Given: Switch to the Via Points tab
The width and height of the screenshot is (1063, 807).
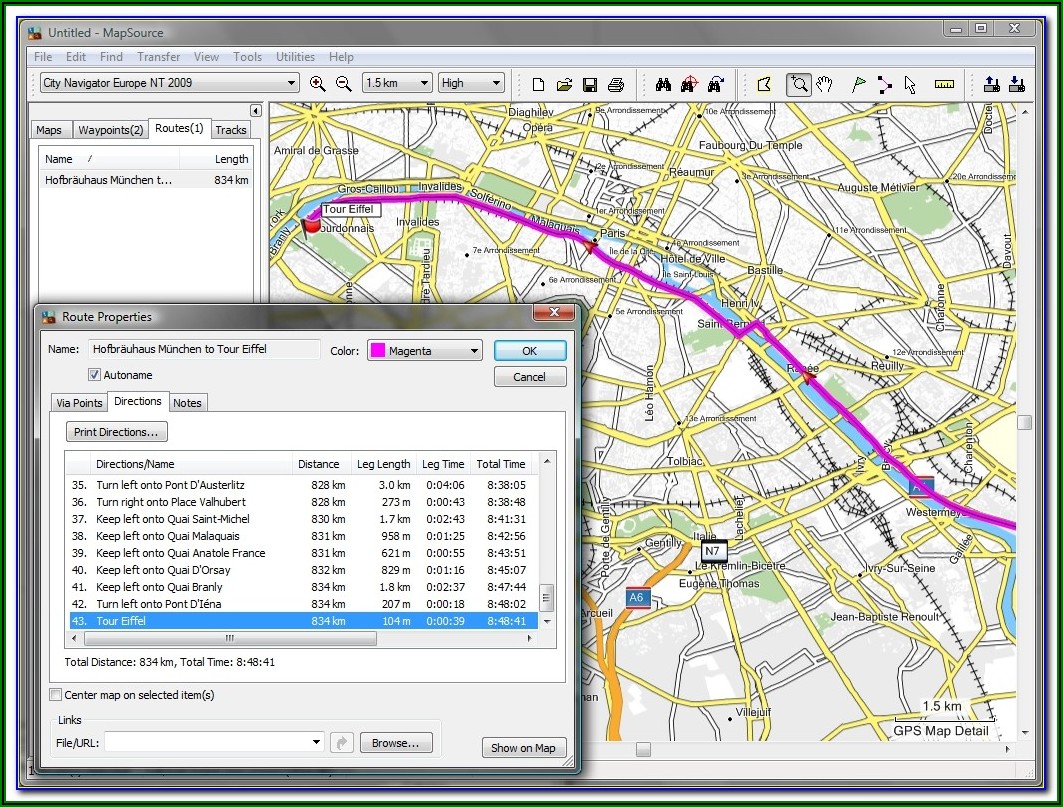Looking at the screenshot, I should point(79,403).
